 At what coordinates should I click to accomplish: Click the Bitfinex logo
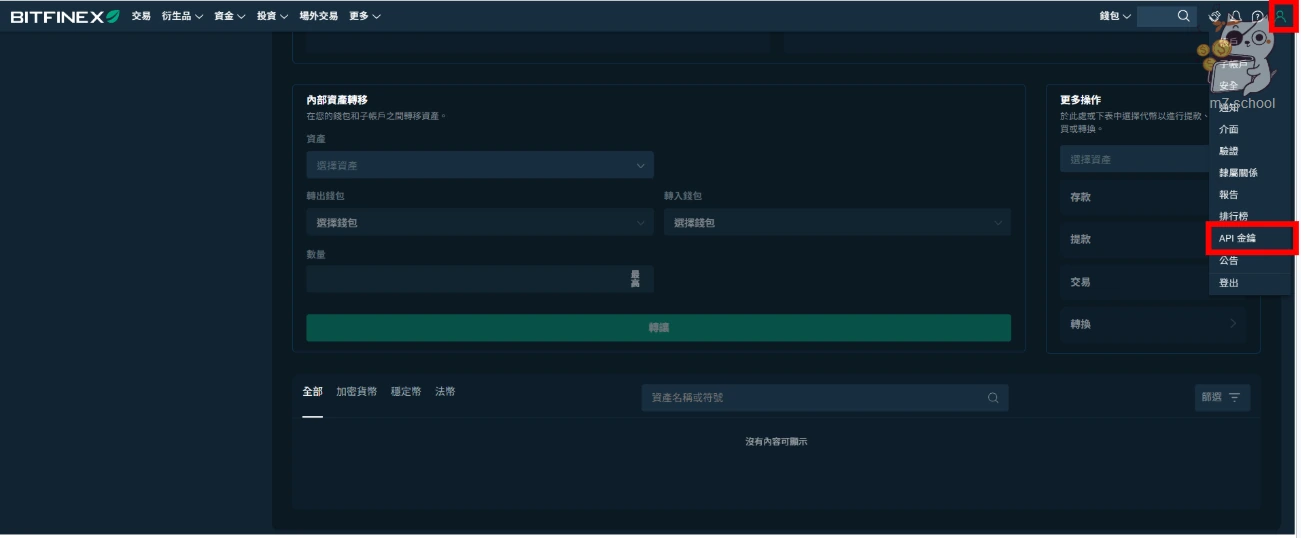pos(65,16)
